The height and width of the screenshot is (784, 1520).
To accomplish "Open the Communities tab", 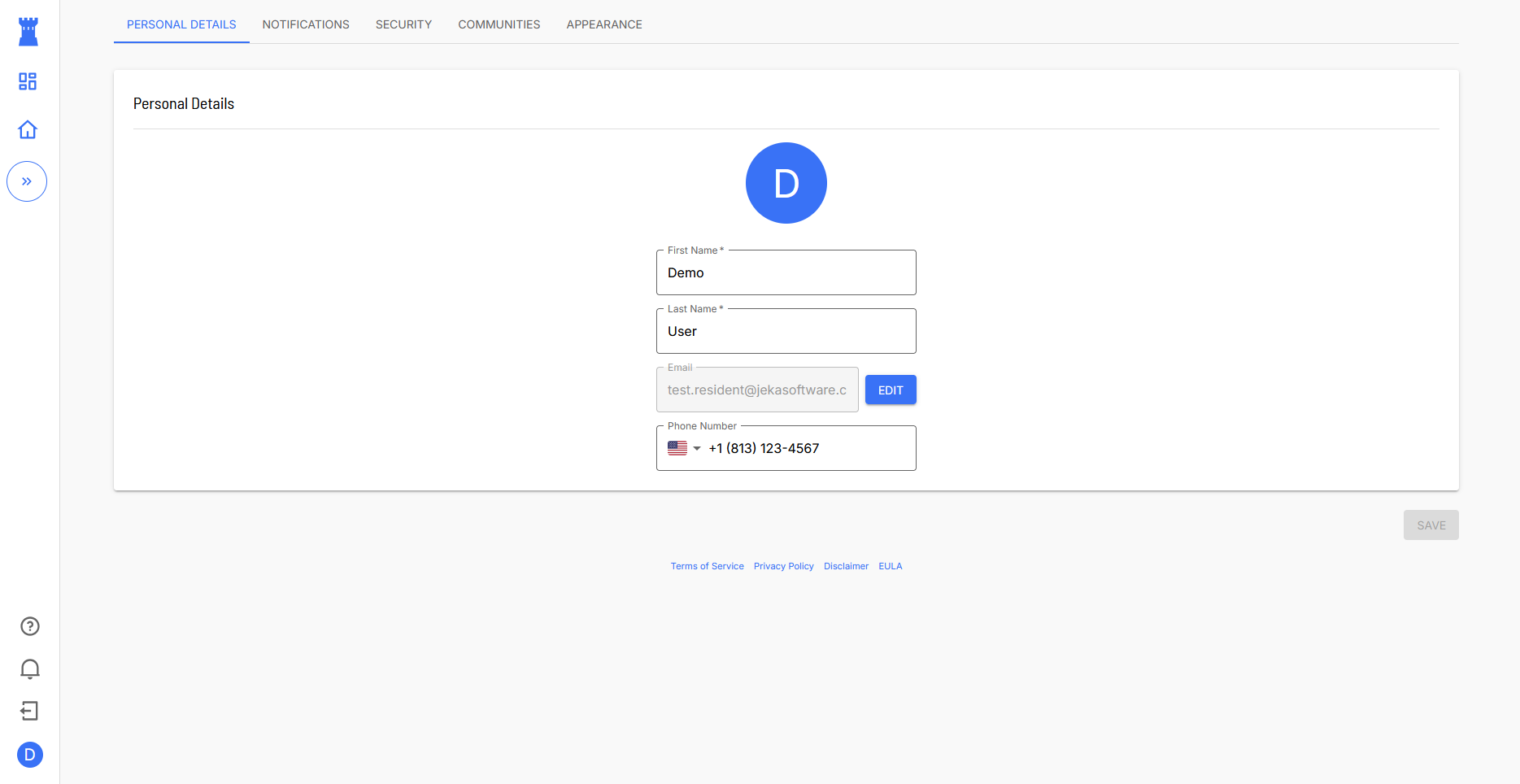I will (499, 24).
